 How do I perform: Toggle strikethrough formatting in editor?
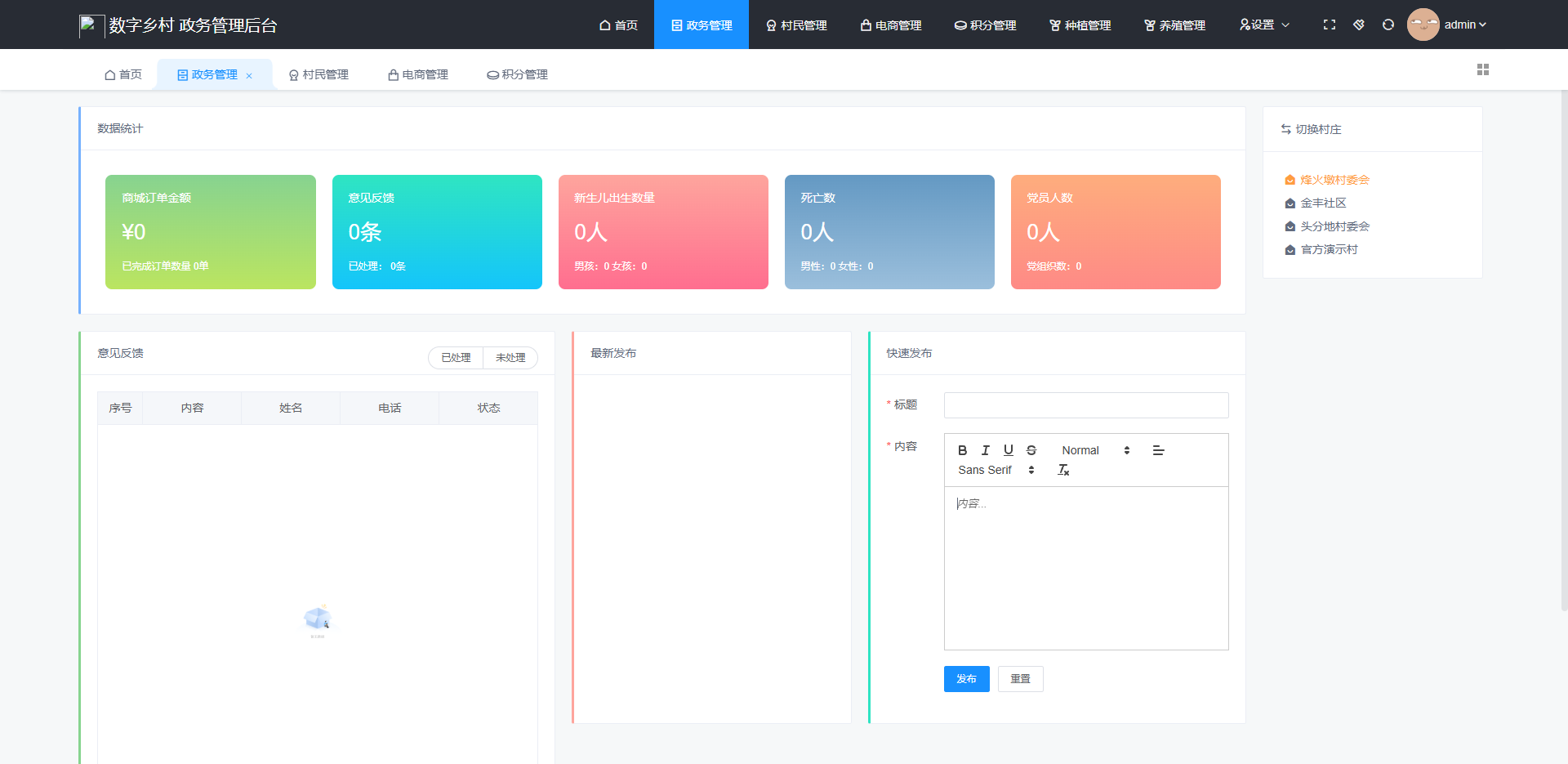(x=1031, y=450)
